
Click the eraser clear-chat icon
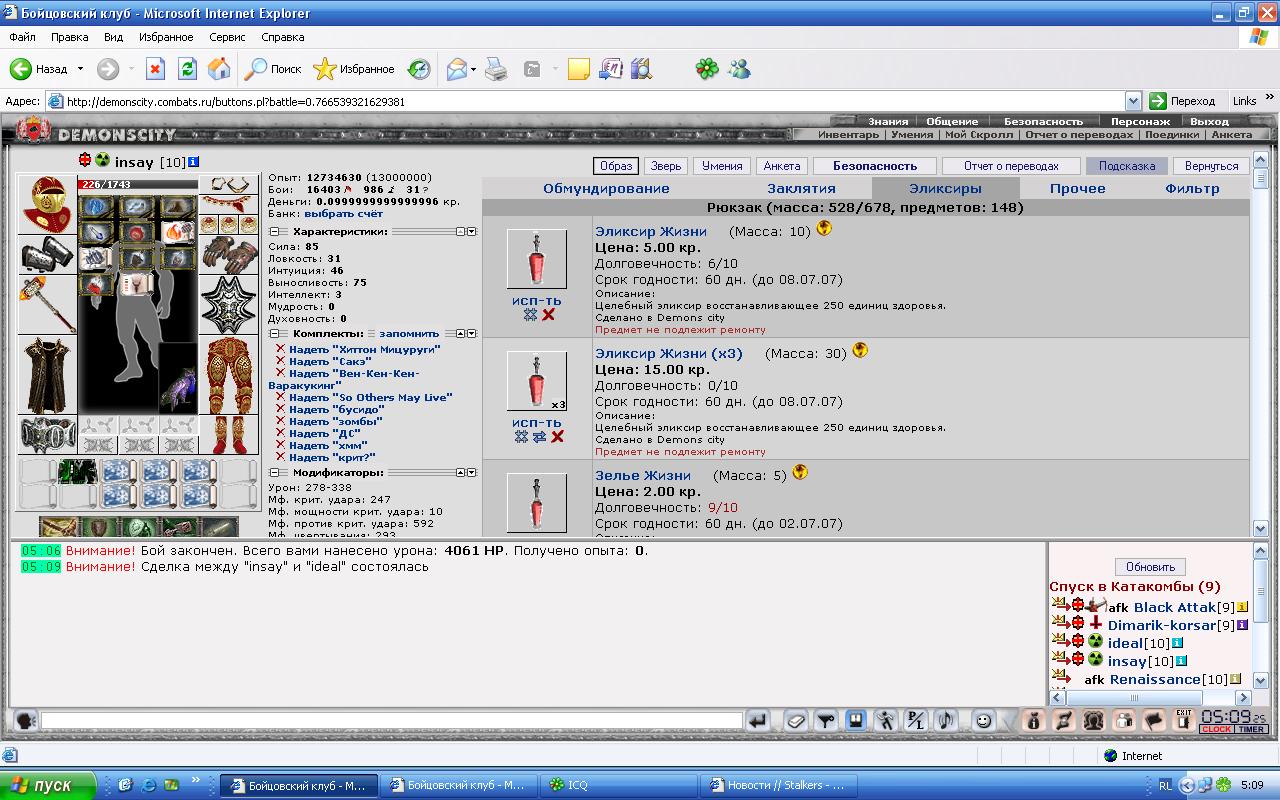pos(795,720)
